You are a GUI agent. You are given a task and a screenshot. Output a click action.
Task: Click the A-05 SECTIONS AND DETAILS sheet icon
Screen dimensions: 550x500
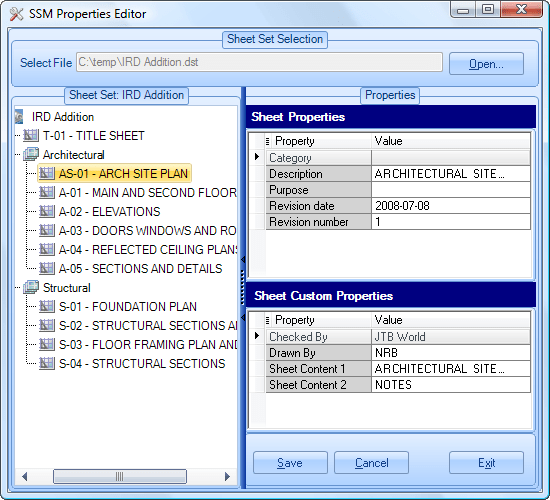(x=47, y=268)
